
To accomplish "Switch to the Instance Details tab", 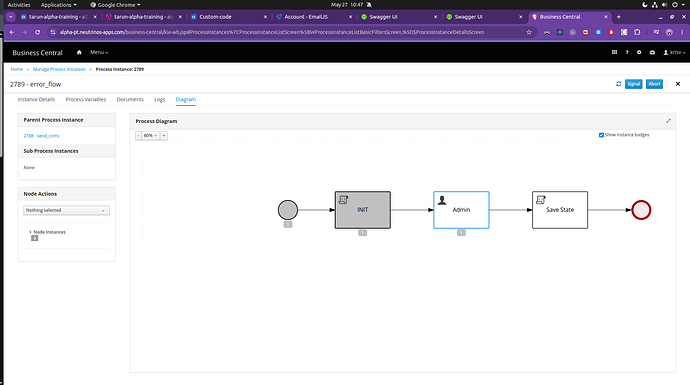I will point(36,99).
